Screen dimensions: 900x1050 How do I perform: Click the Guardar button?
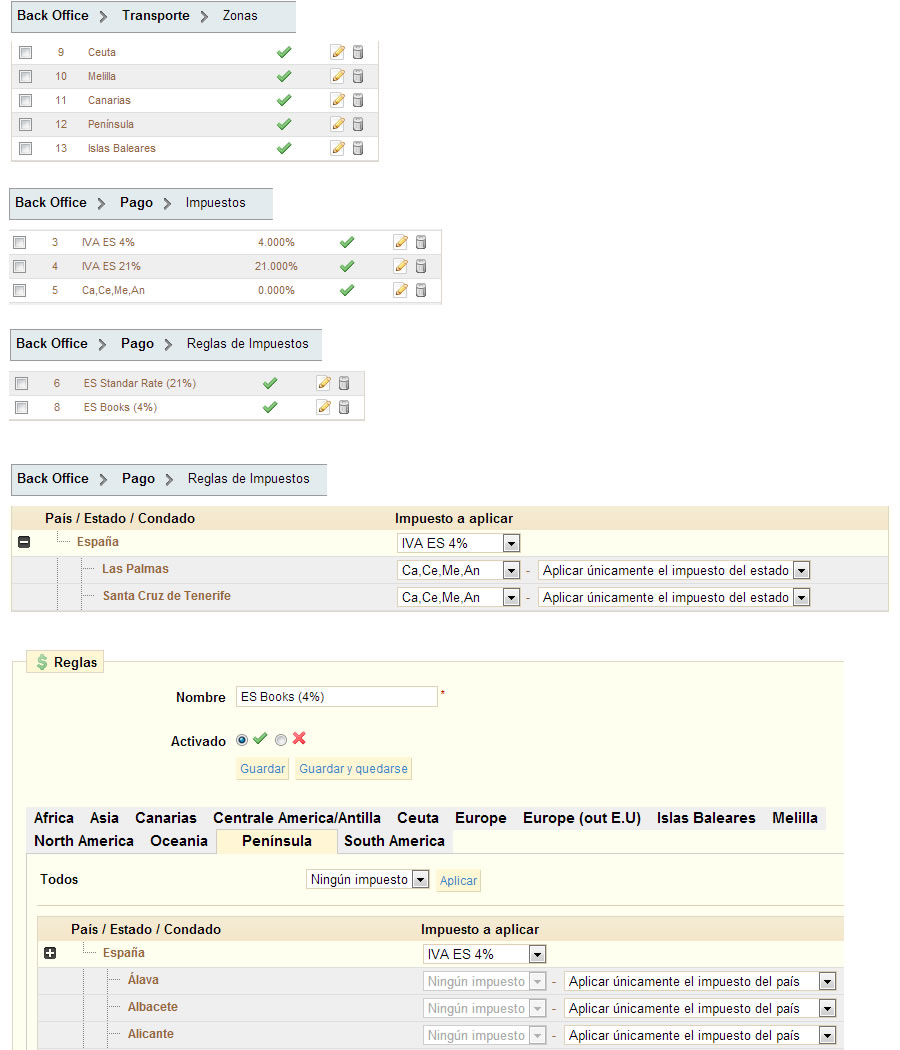pos(262,769)
